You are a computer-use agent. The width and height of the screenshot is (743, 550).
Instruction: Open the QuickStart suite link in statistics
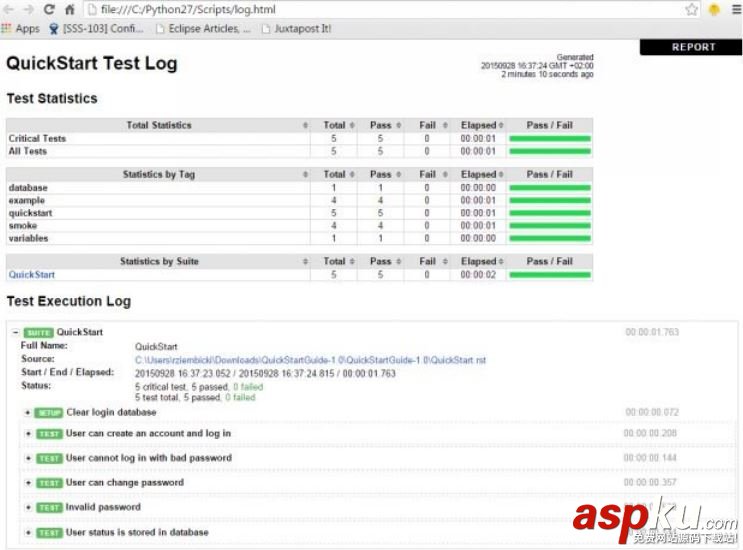coord(32,275)
